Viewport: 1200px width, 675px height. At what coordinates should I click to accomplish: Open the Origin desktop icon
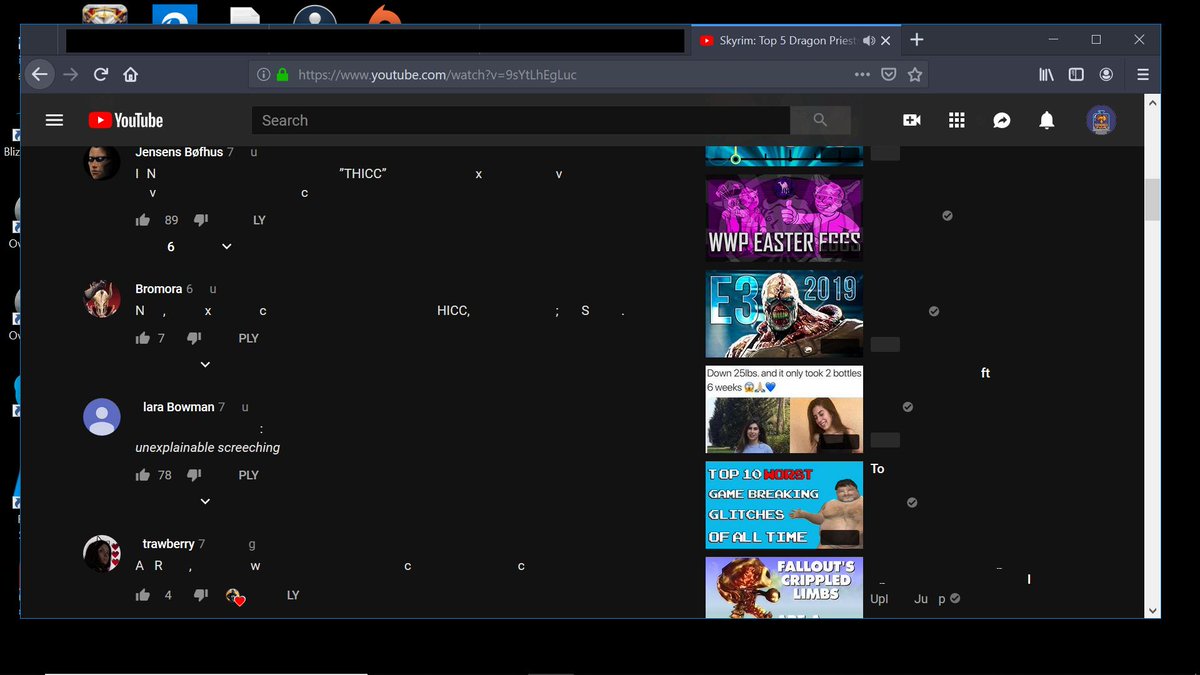385,16
